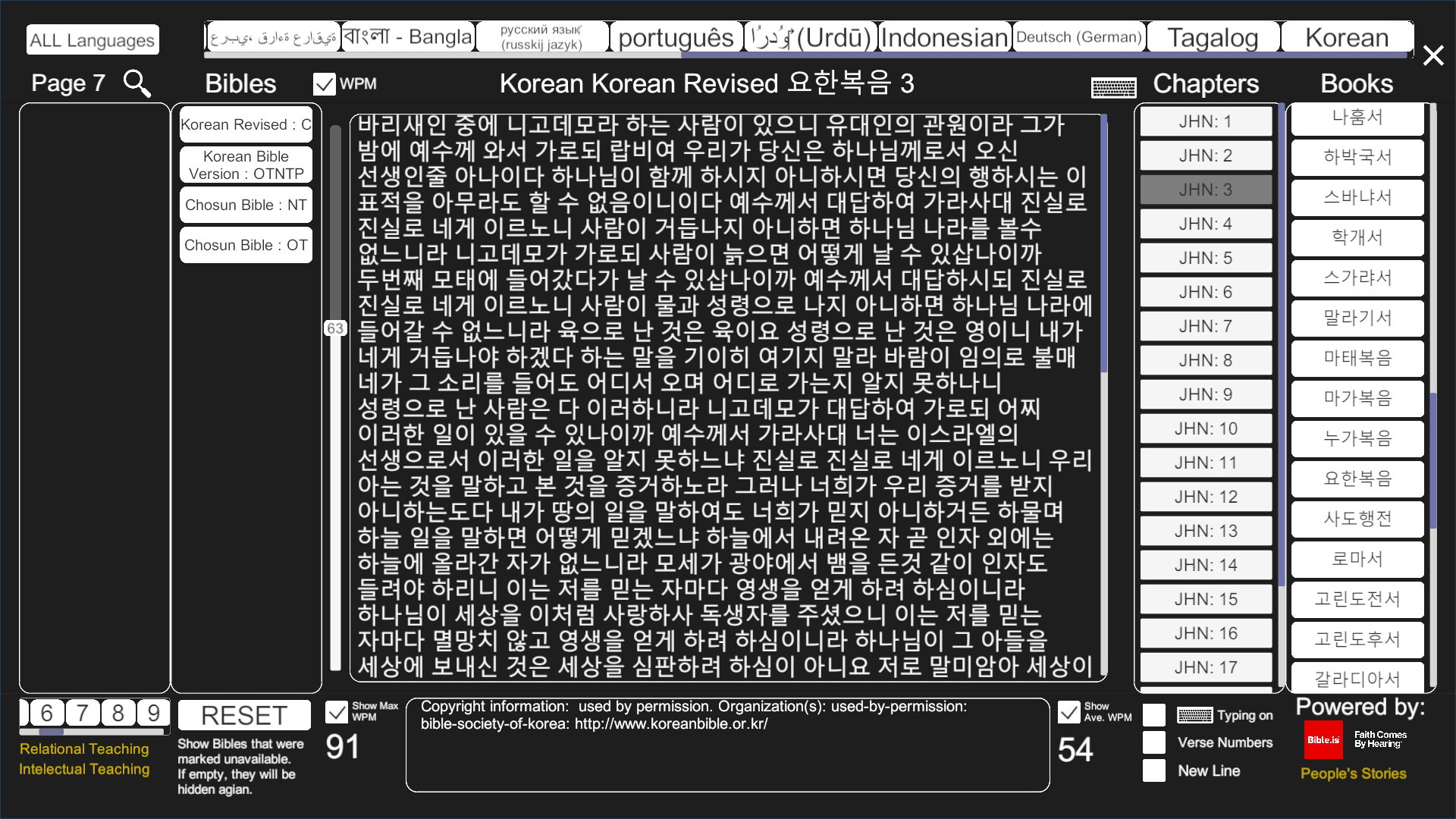1456x819 pixels.
Task: Click the red Bible.is logo
Action: [x=1323, y=741]
